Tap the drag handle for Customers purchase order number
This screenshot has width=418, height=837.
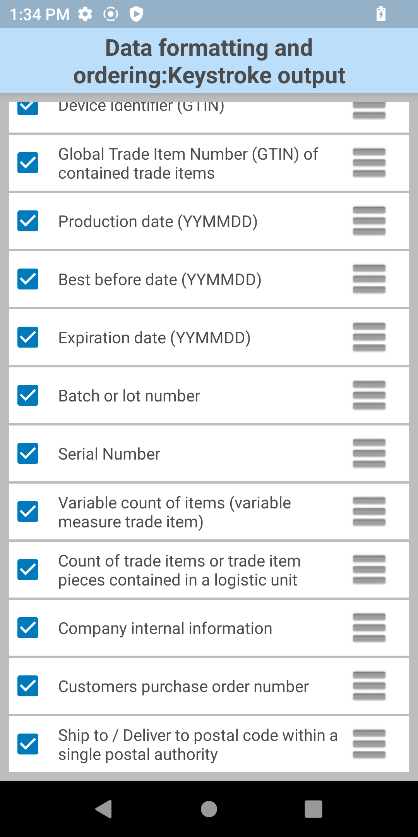coord(369,686)
